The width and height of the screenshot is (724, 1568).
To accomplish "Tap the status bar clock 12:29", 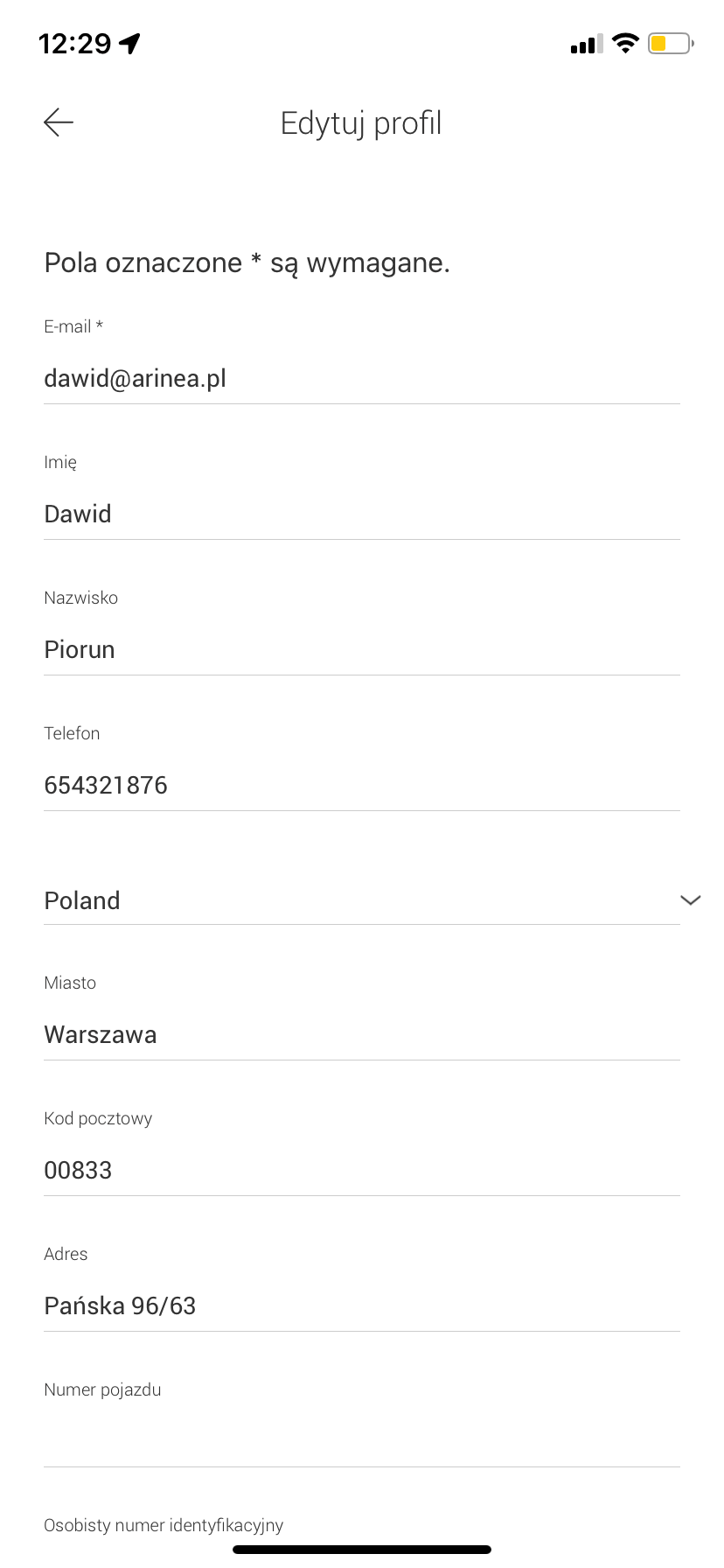I will 75,43.
